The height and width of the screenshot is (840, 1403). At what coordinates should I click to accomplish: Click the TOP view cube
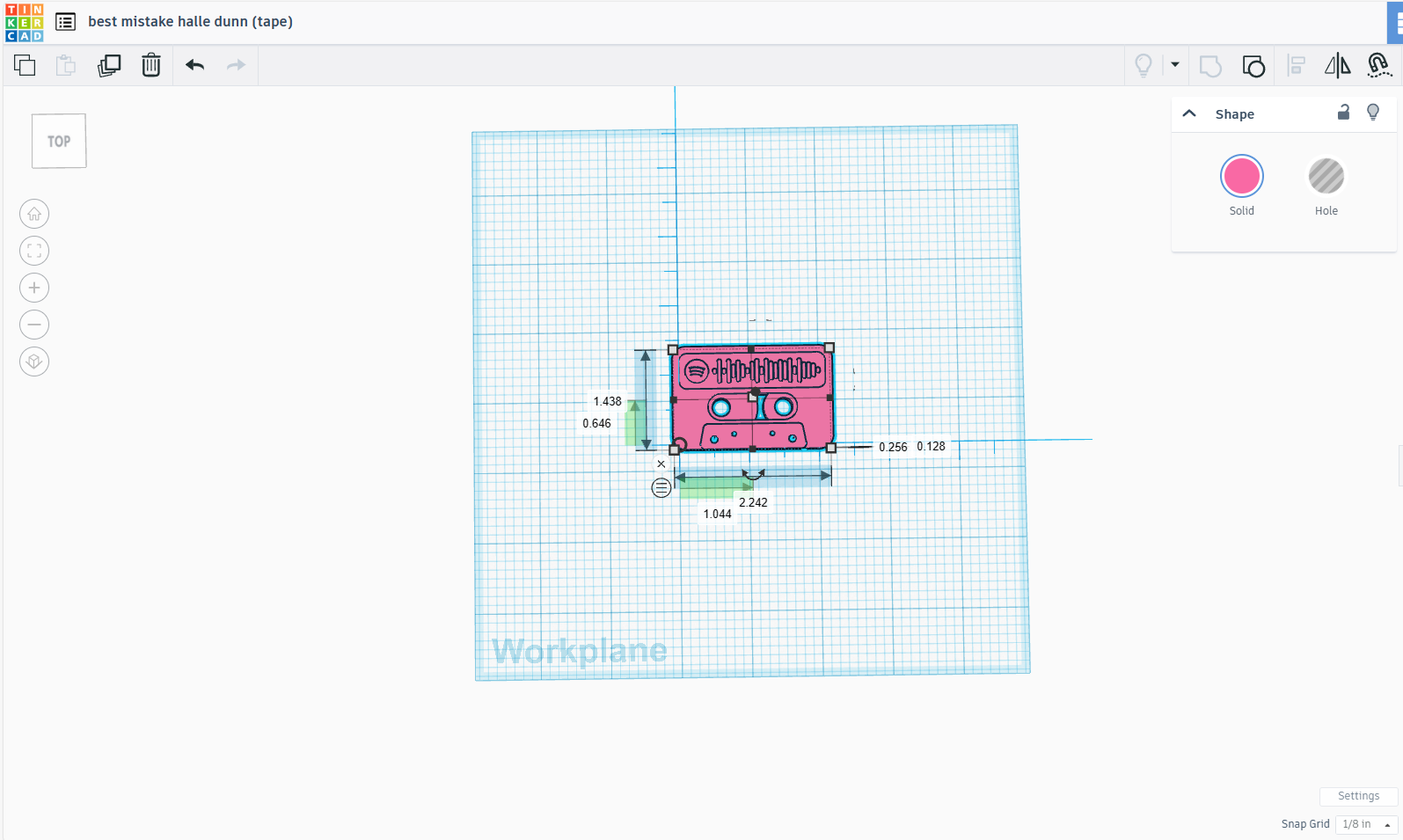pyautogui.click(x=59, y=141)
